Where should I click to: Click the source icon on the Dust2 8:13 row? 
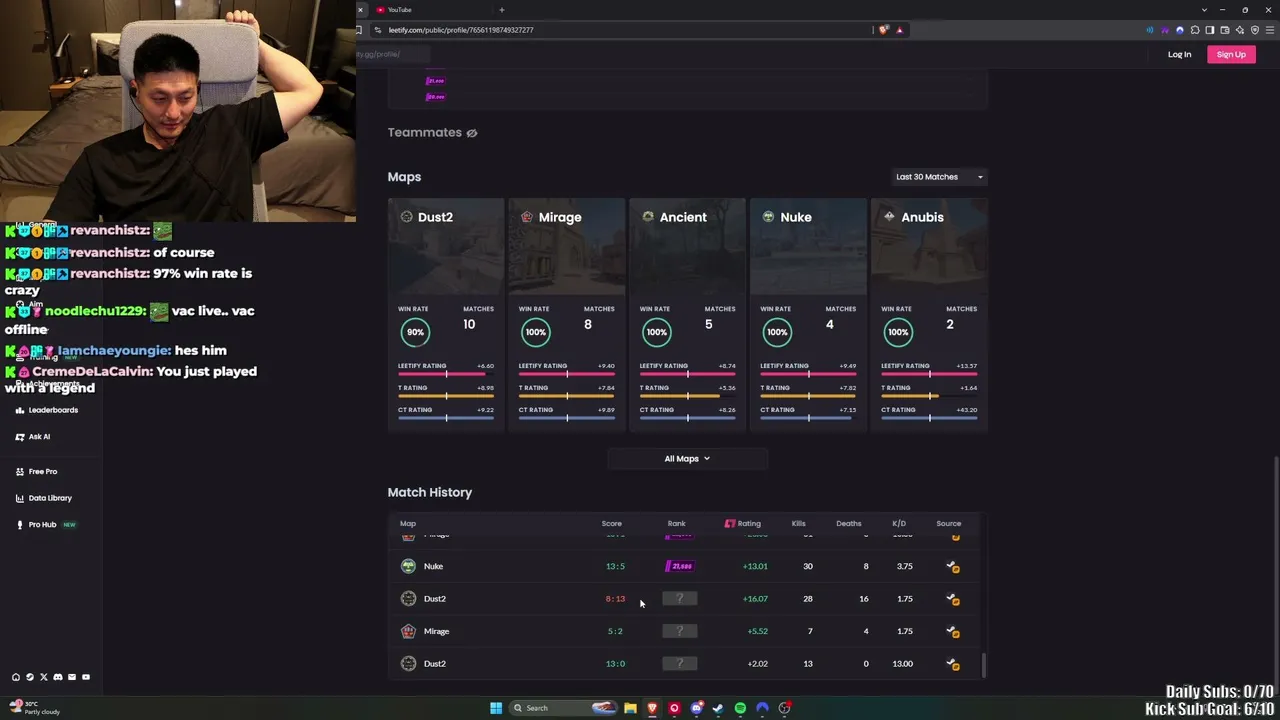[x=953, y=599]
